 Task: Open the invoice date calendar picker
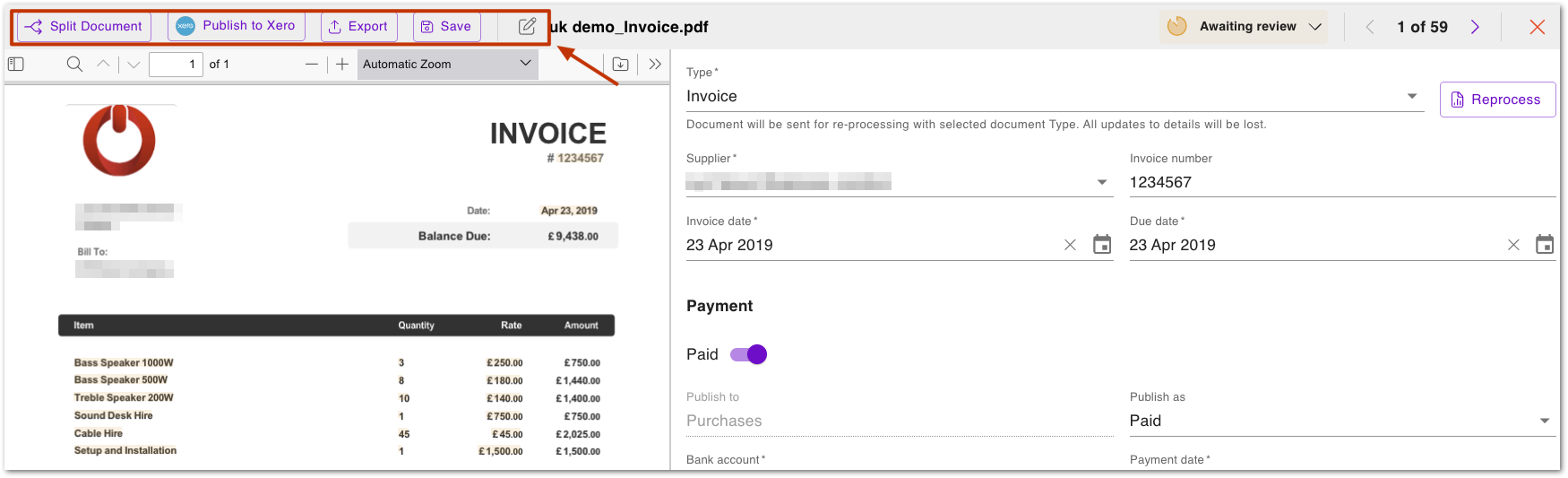click(1102, 245)
